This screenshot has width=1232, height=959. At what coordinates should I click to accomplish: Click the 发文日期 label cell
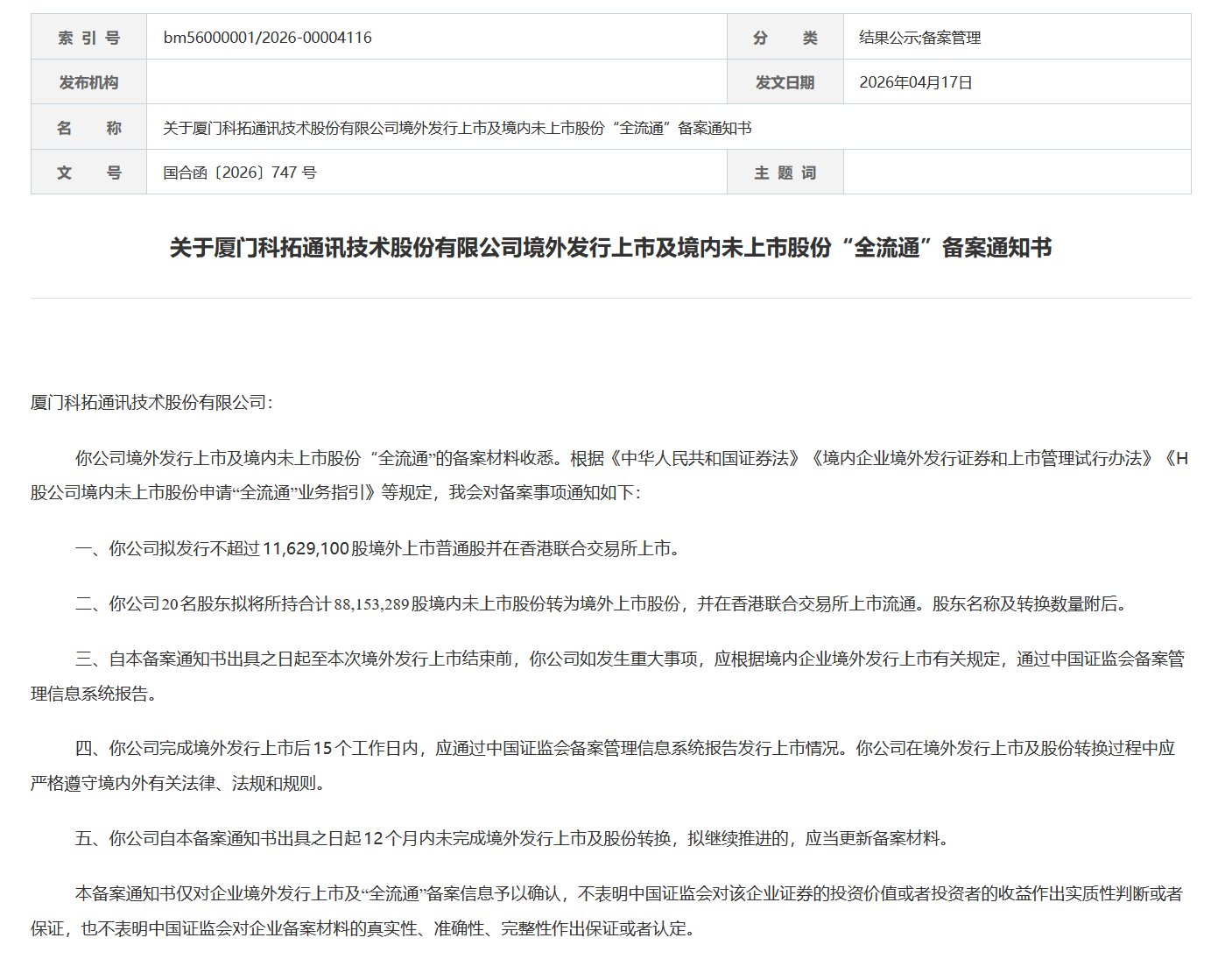785,82
